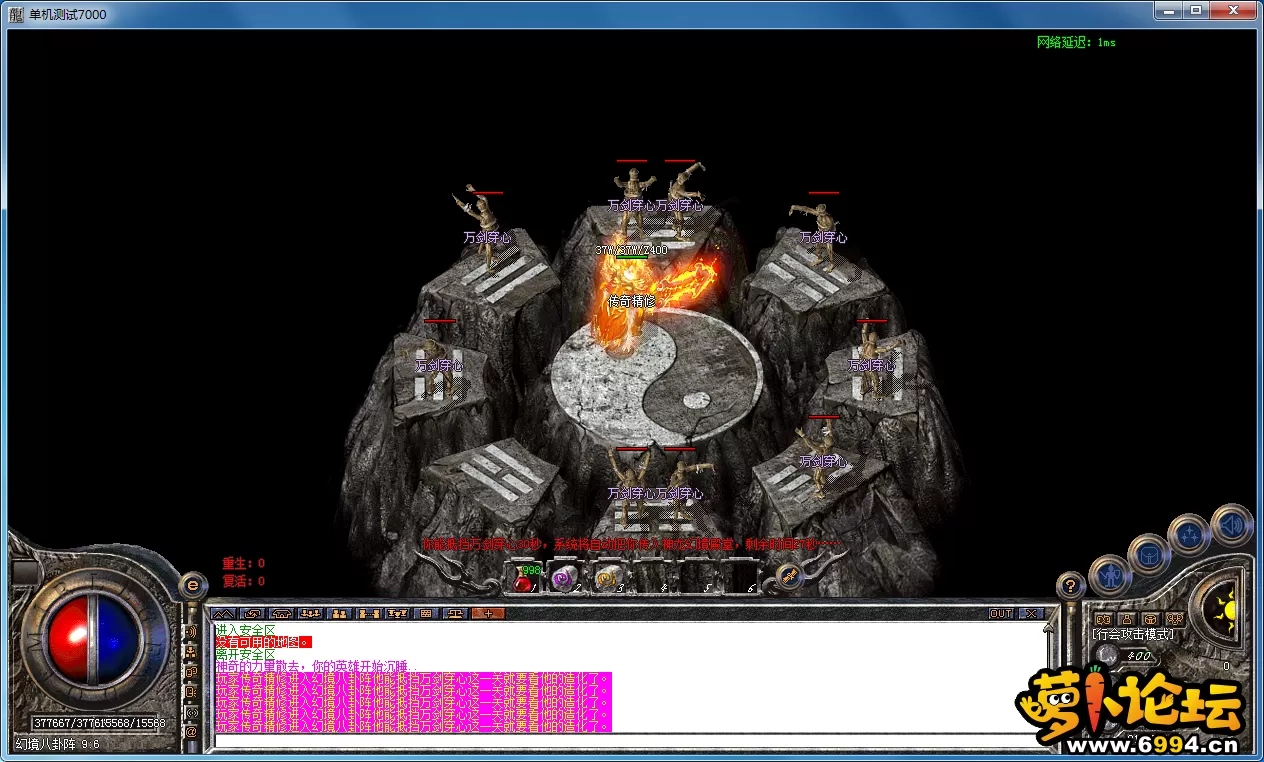Click the chat line '进入安全区'
This screenshot has width=1264, height=762.
click(246, 630)
